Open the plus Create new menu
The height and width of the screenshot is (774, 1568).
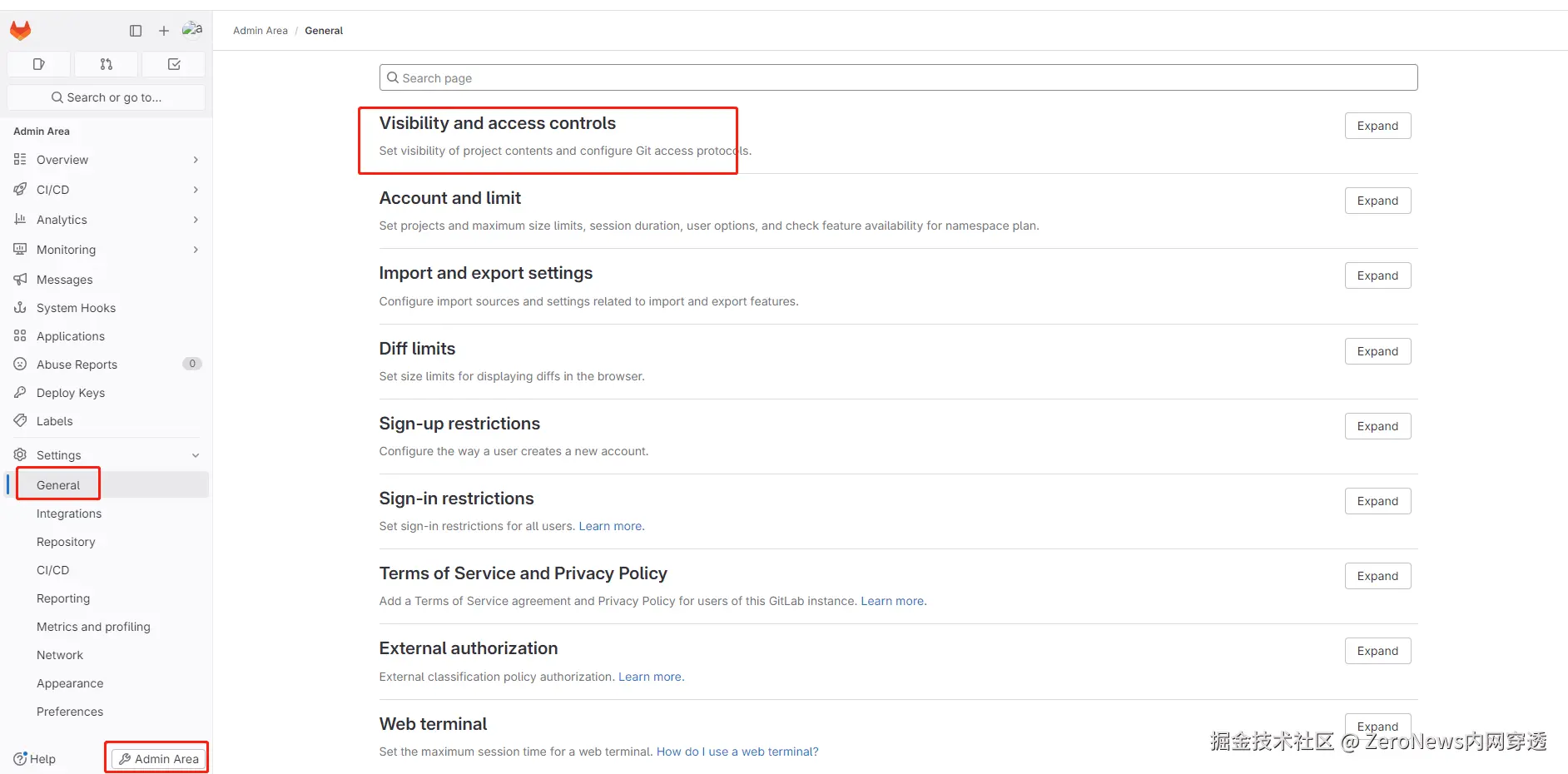coord(164,31)
